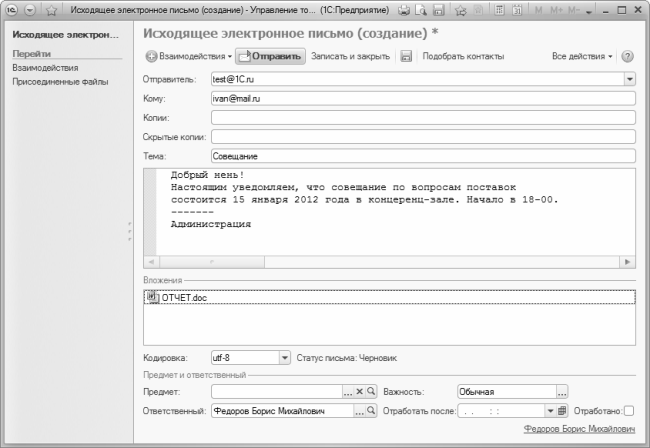Open the calendar icon in title bar

click(517, 10)
